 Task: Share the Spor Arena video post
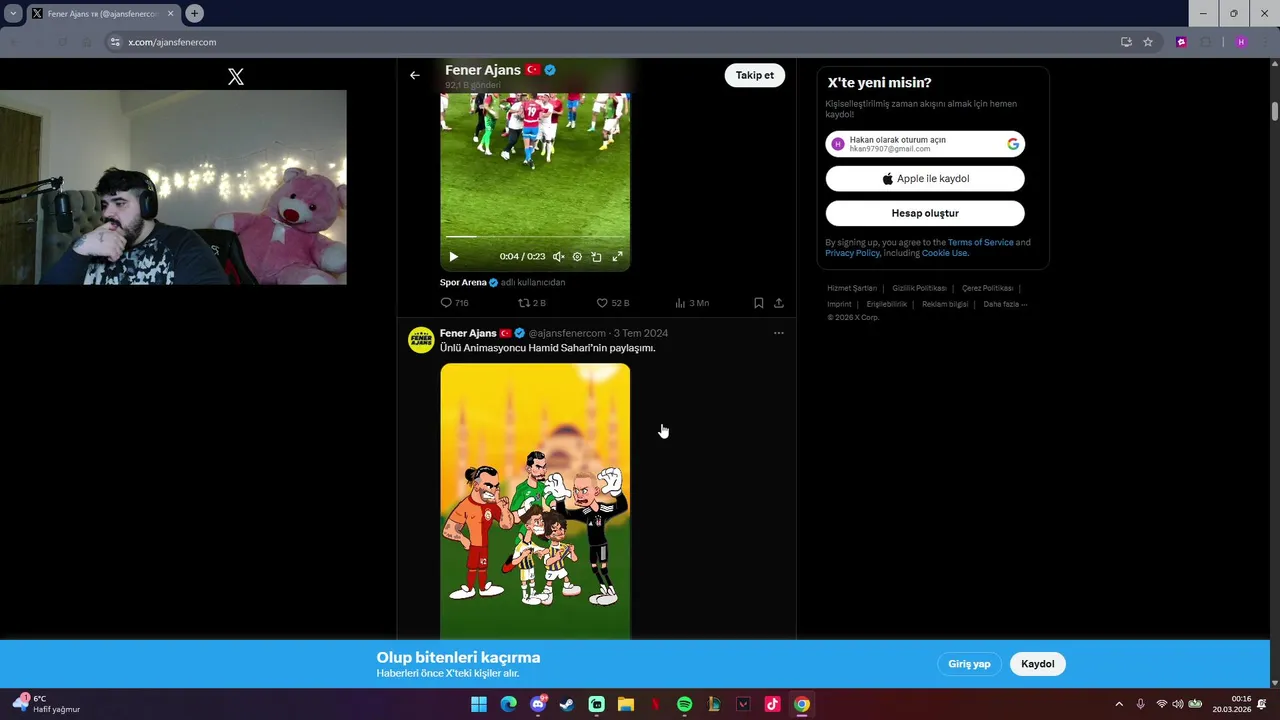(x=779, y=303)
